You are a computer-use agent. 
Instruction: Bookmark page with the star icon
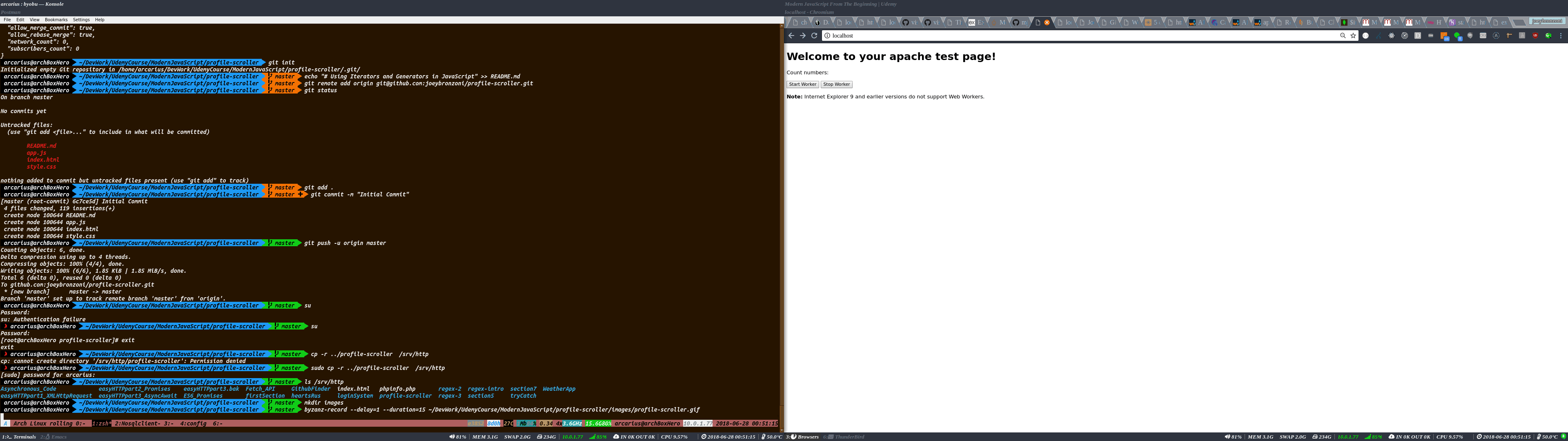tap(1353, 36)
